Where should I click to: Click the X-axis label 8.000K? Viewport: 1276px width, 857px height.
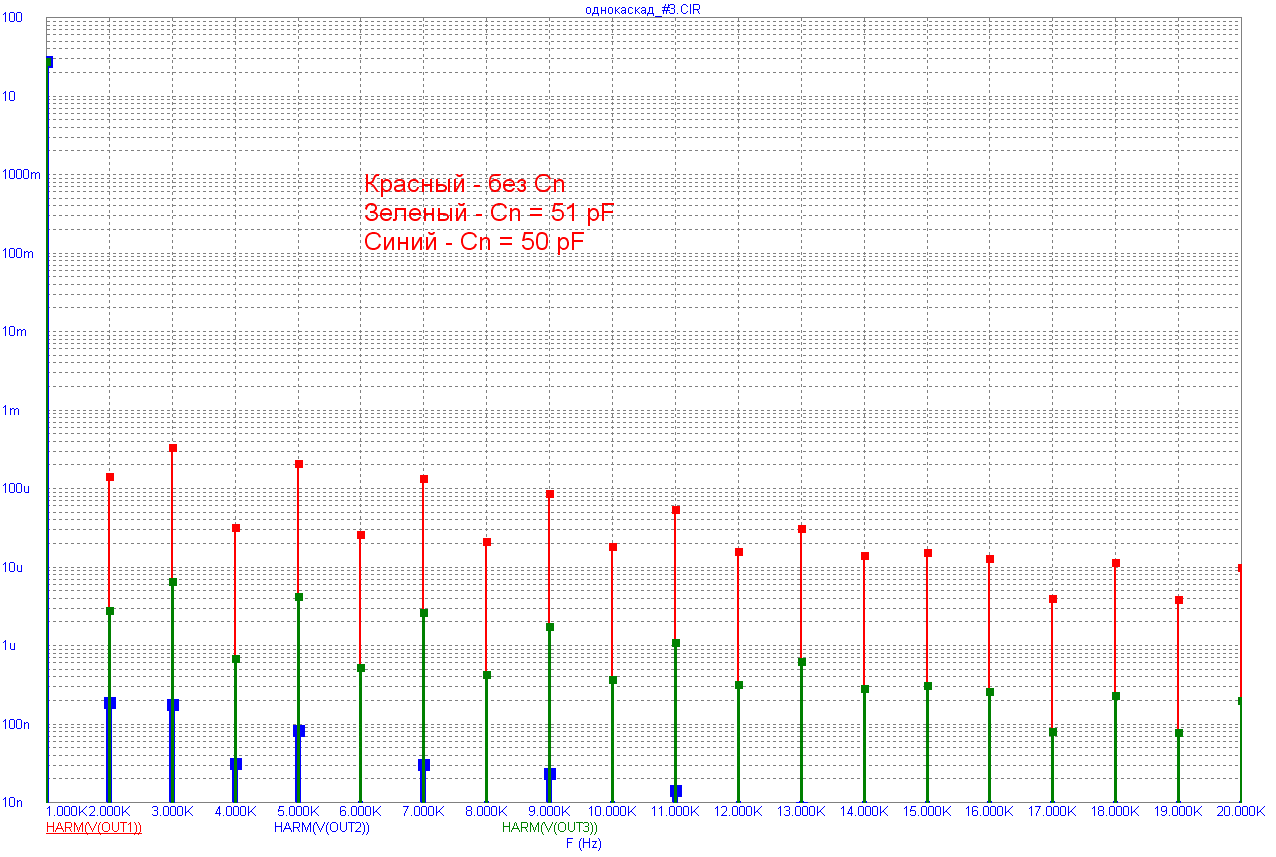[x=487, y=811]
